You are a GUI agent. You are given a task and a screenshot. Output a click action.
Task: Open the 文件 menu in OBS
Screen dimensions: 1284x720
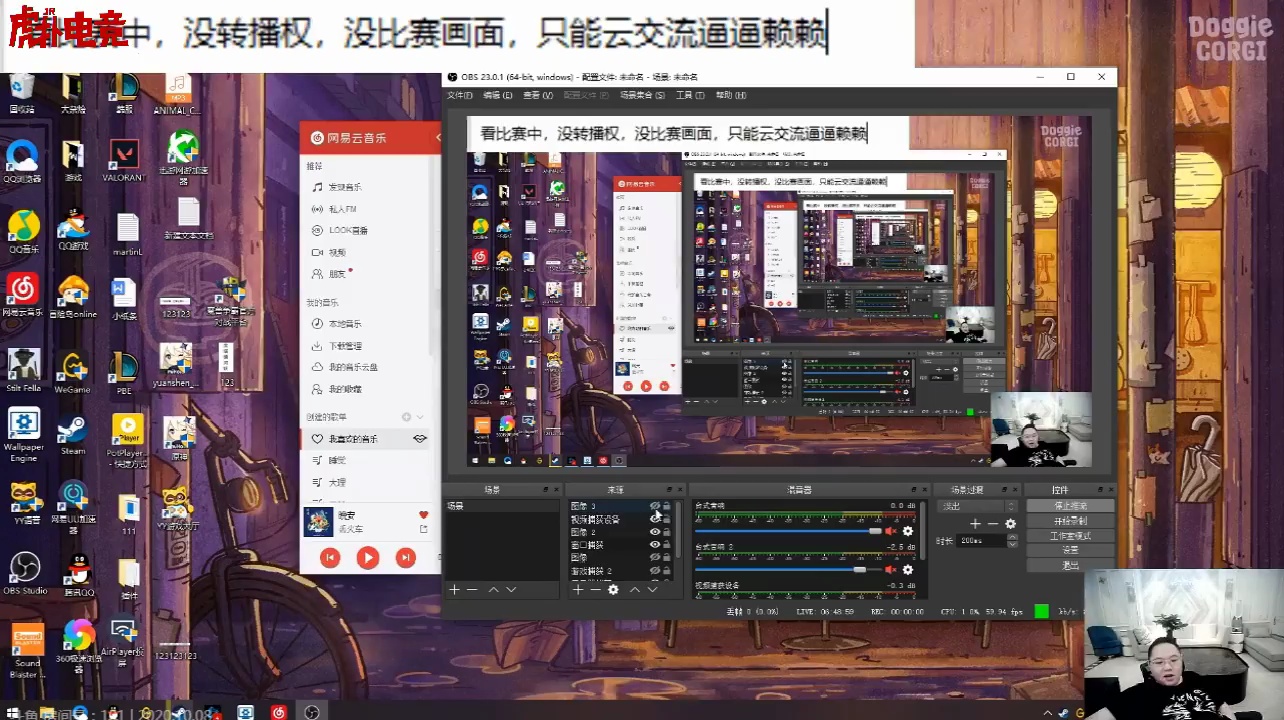tap(459, 96)
